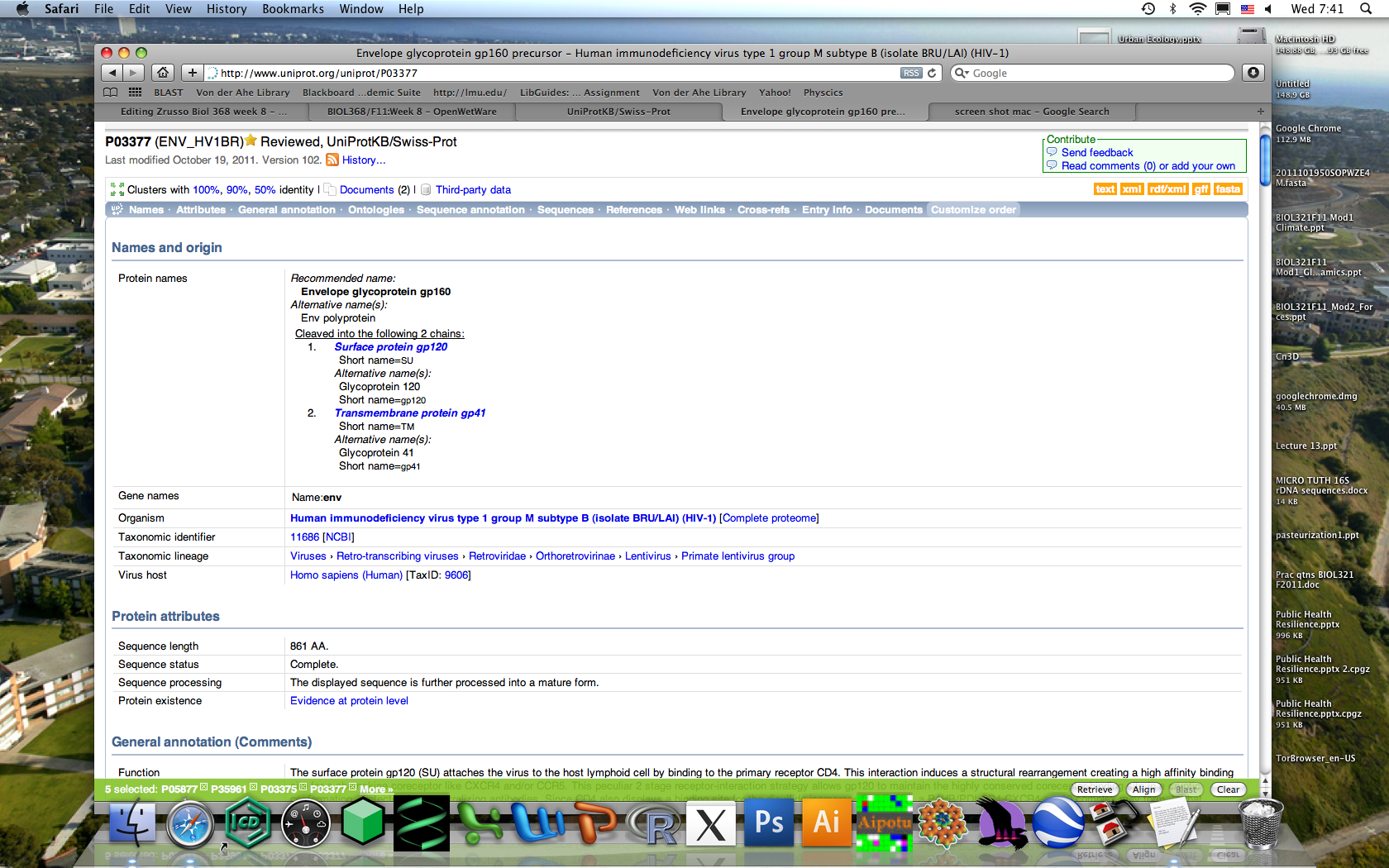The width and height of the screenshot is (1389, 868).
Task: Remove P05877 from the selection bar
Action: click(203, 787)
